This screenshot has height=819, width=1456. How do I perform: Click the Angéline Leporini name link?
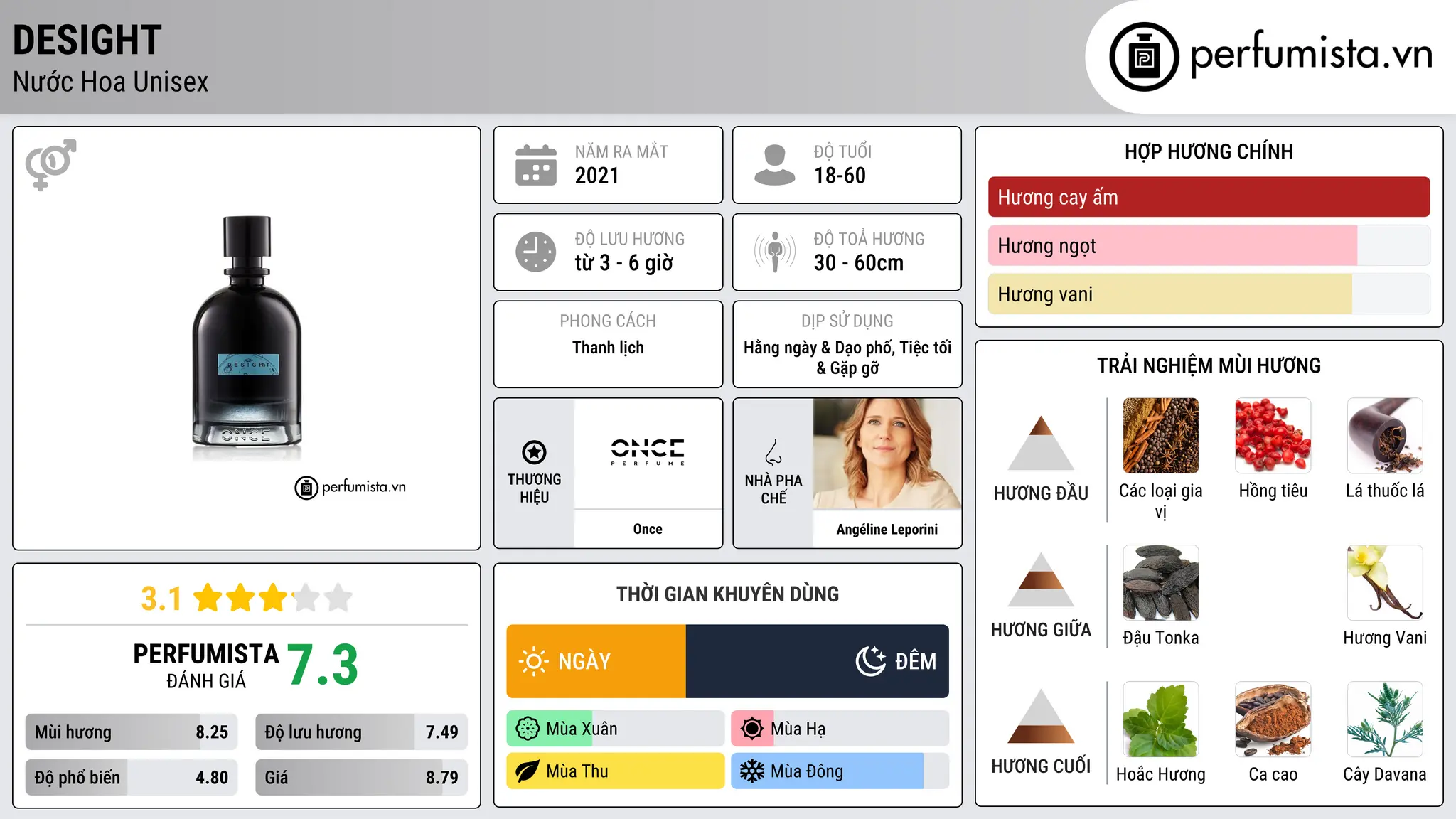coord(887,530)
